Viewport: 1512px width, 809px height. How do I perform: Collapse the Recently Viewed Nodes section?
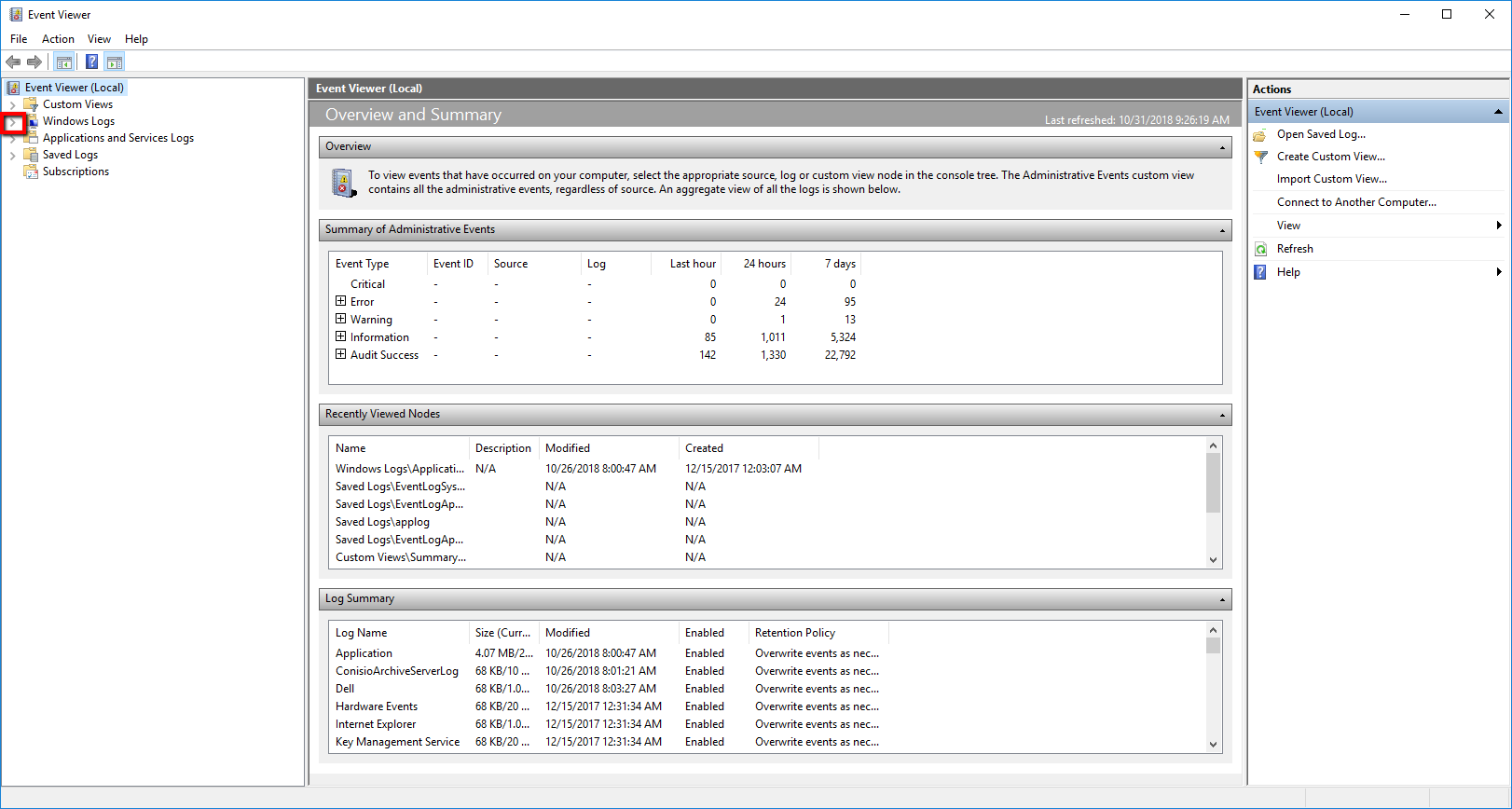pos(1222,415)
